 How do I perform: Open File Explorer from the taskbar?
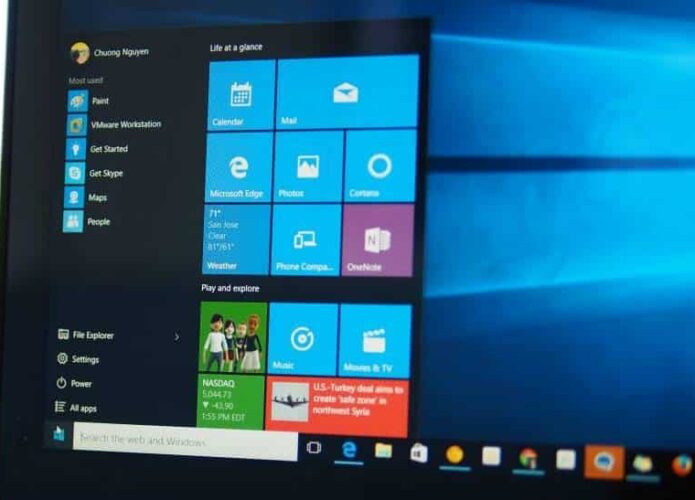click(383, 451)
